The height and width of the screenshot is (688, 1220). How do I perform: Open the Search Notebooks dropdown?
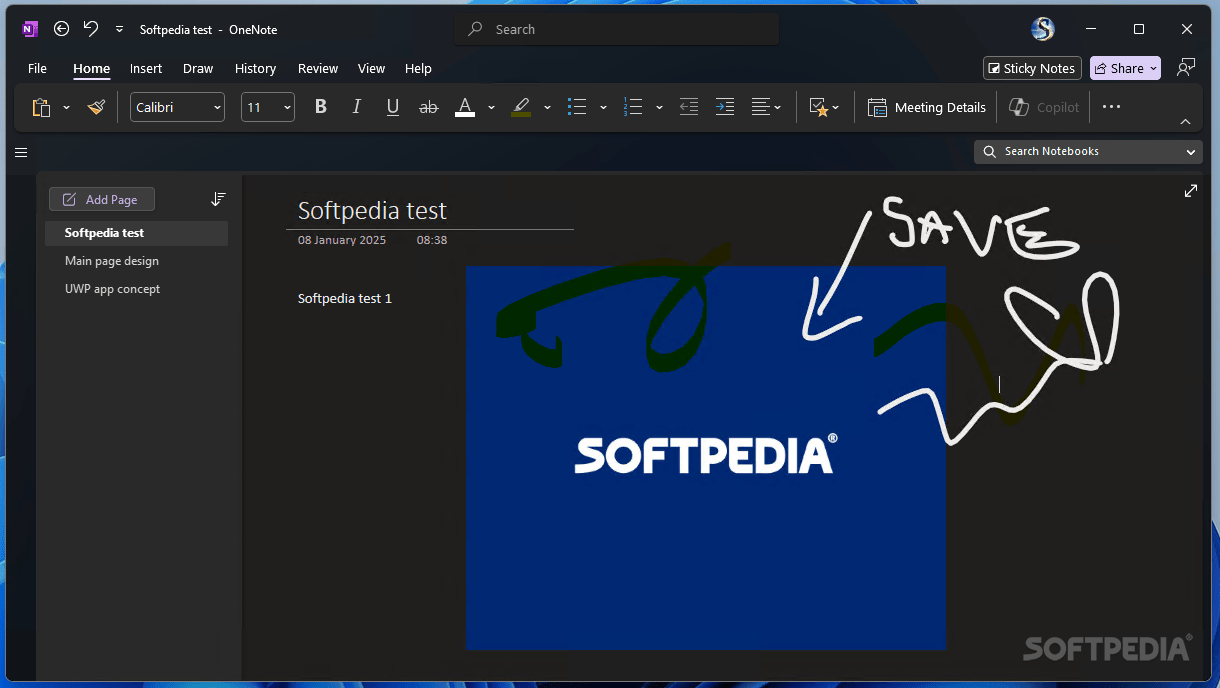(1190, 151)
